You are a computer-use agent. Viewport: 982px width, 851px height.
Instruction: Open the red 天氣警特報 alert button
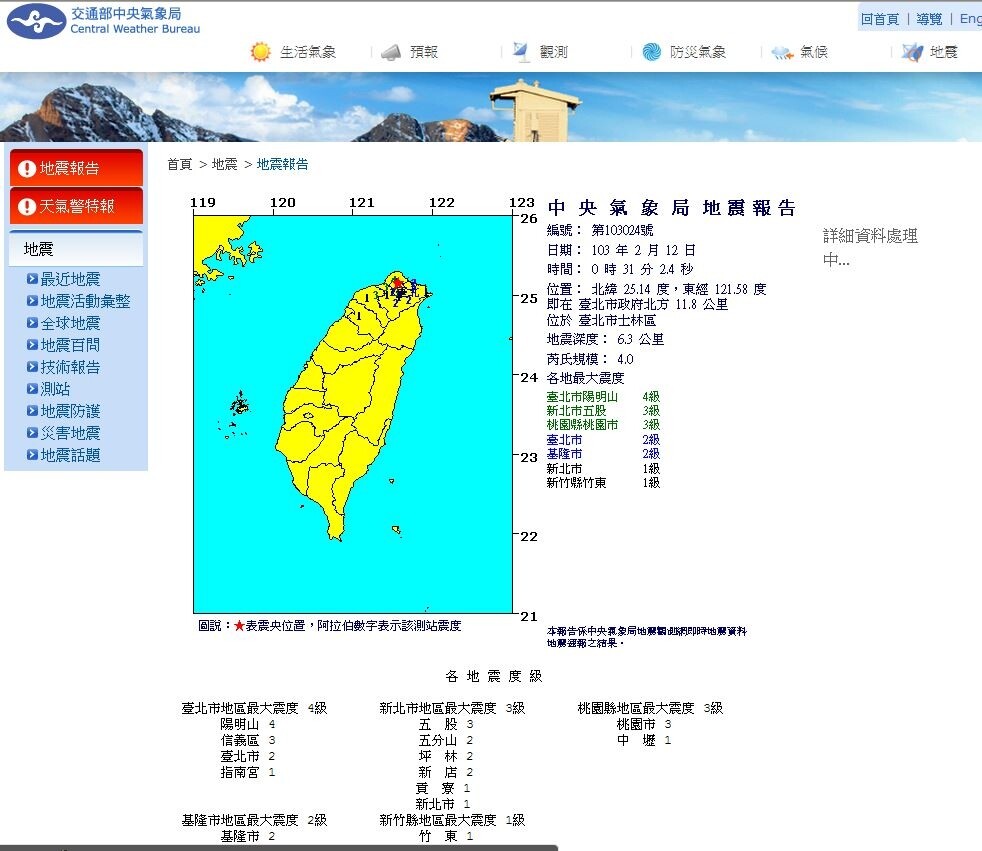[x=76, y=206]
